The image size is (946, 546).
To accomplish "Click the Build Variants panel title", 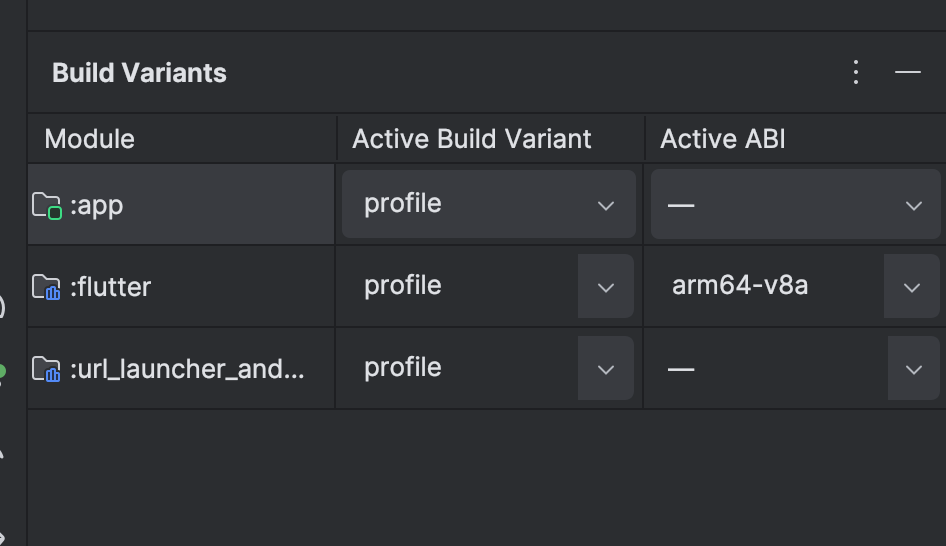I will point(139,73).
